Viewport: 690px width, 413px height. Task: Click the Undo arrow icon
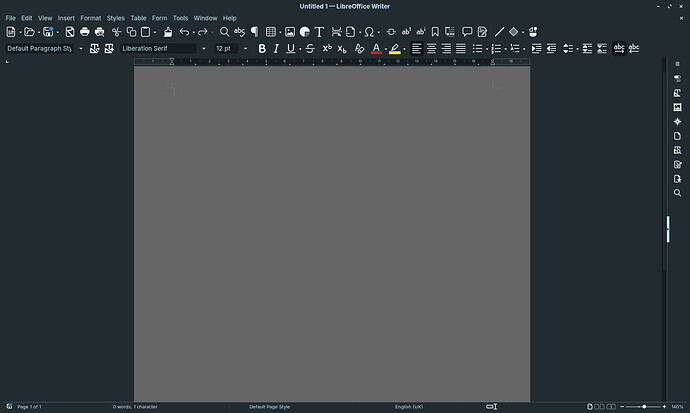tap(184, 32)
